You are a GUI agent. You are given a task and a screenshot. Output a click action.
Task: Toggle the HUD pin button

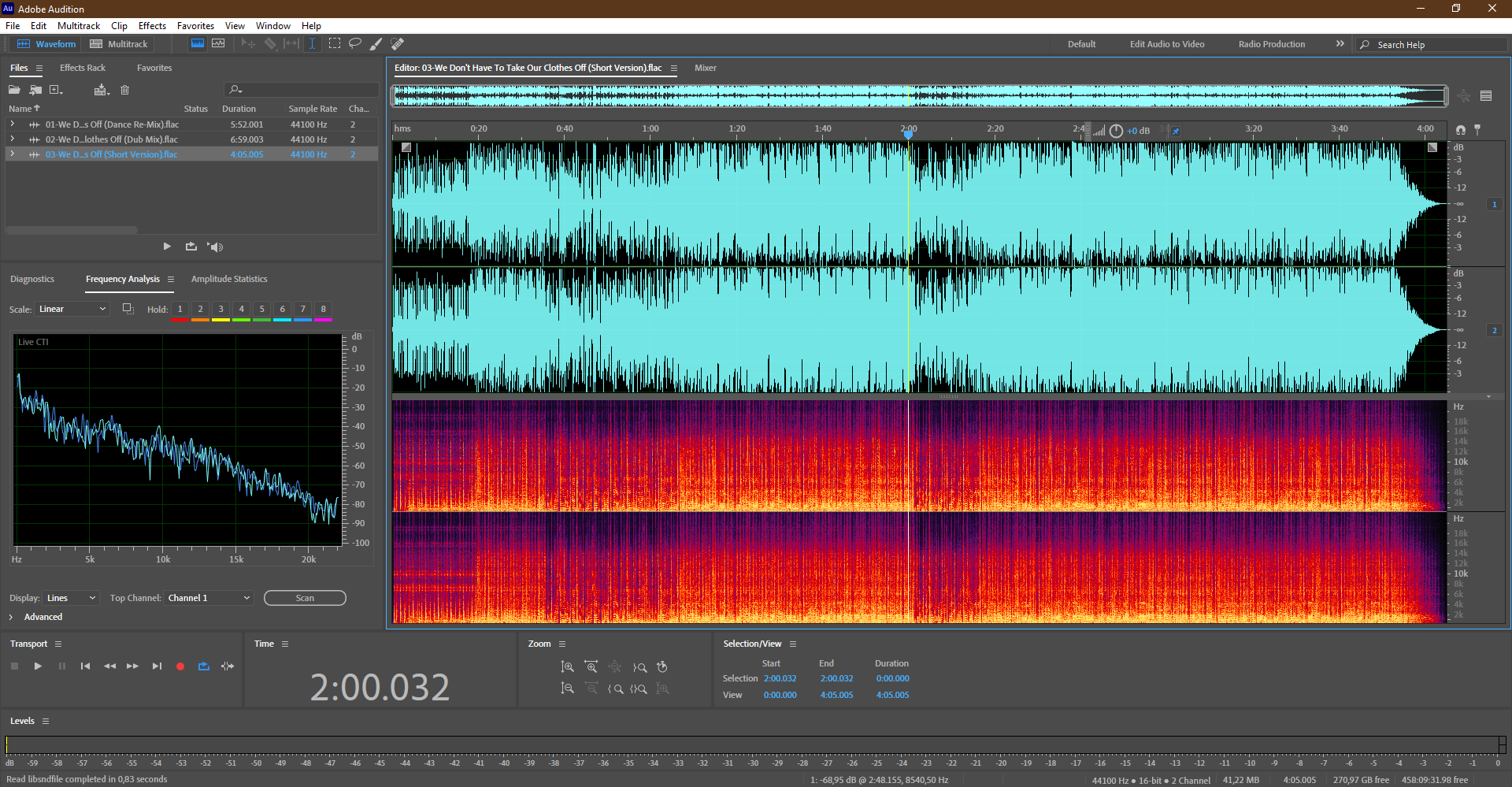[x=1175, y=131]
